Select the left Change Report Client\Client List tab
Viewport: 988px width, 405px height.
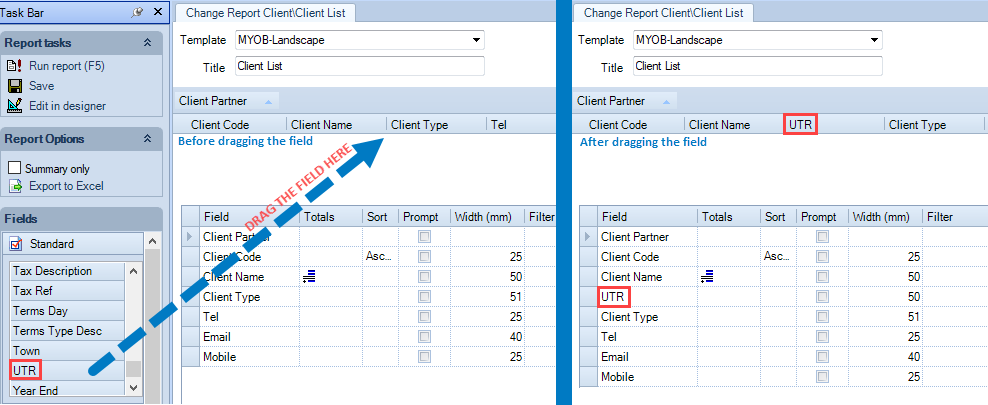pos(265,13)
